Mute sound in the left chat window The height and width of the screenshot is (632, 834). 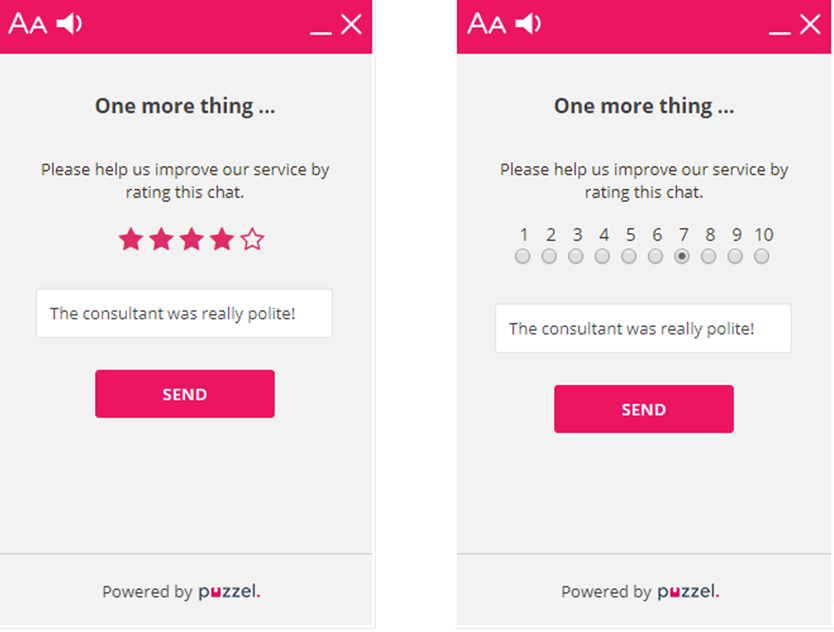click(69, 23)
